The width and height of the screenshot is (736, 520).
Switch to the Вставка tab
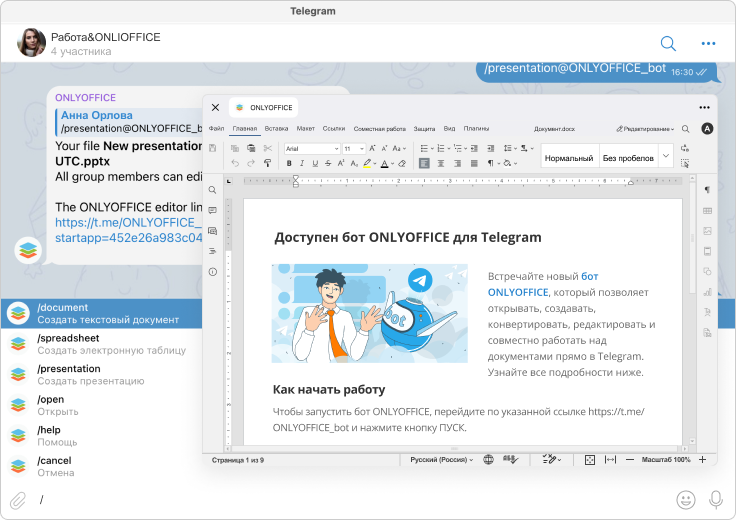click(x=276, y=129)
